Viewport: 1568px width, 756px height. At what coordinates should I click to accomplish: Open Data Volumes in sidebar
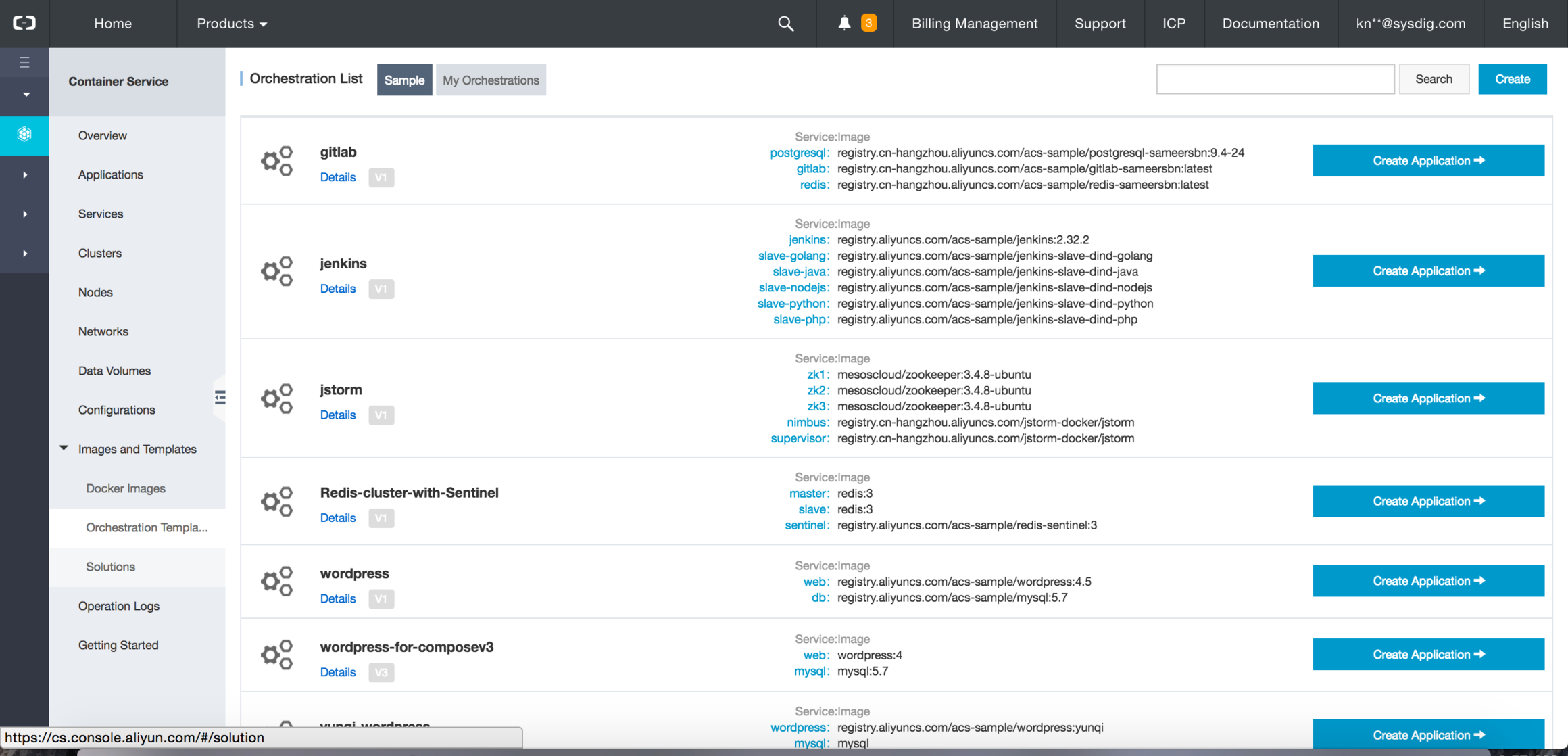pos(114,371)
